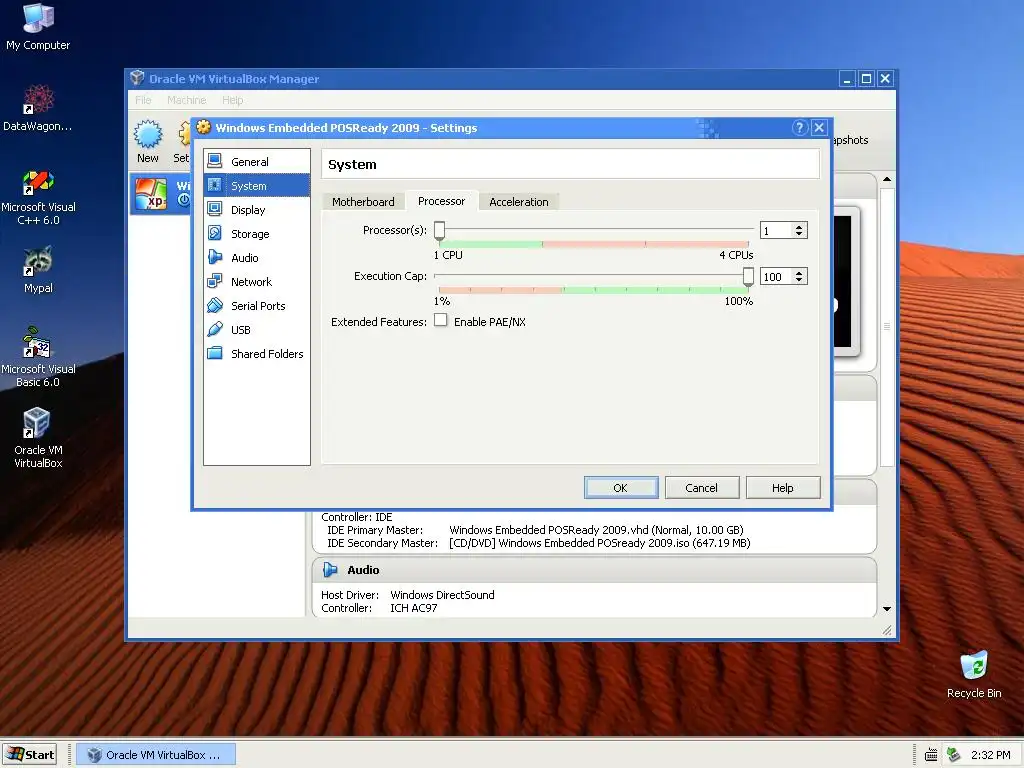Increase processor count with up arrow
The image size is (1024, 768).
click(799, 227)
